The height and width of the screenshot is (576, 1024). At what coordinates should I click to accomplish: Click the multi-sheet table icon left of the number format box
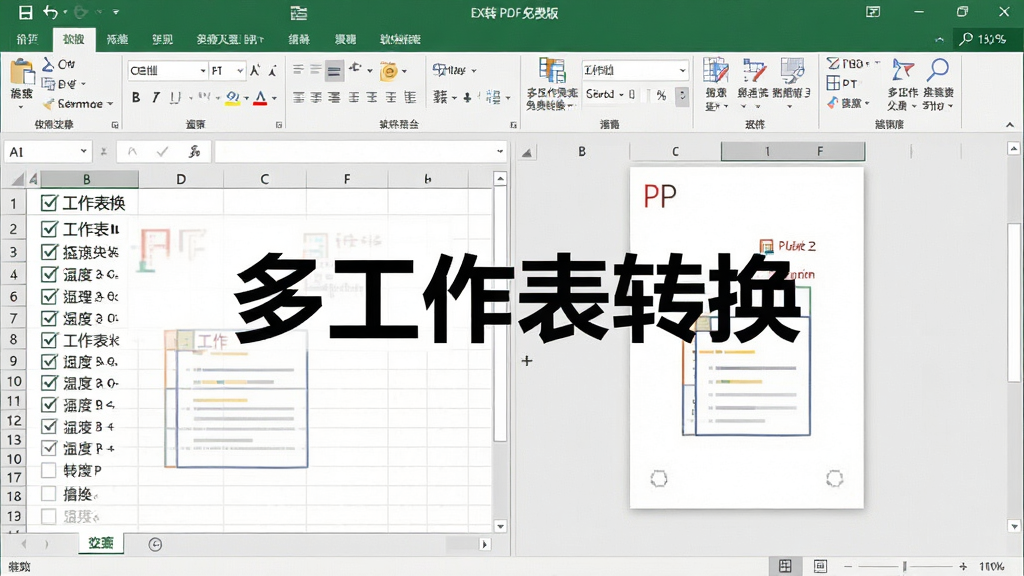(x=552, y=71)
